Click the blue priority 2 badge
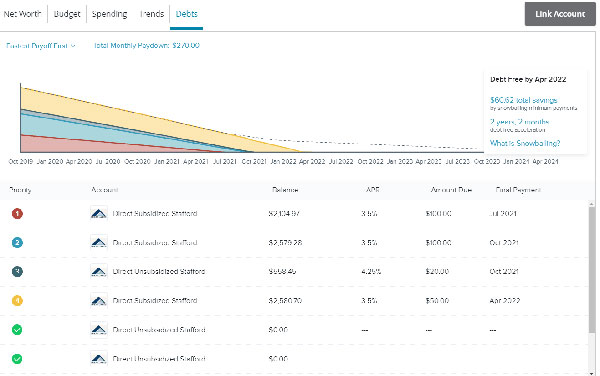This screenshot has height=376, width=600. tap(17, 243)
